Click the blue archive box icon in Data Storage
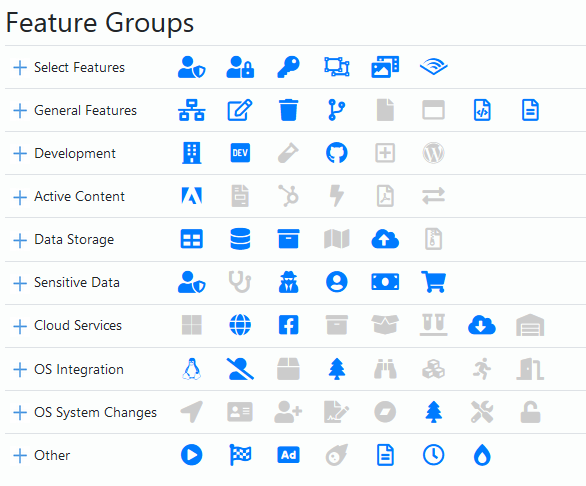The height and width of the screenshot is (486, 586). [289, 239]
